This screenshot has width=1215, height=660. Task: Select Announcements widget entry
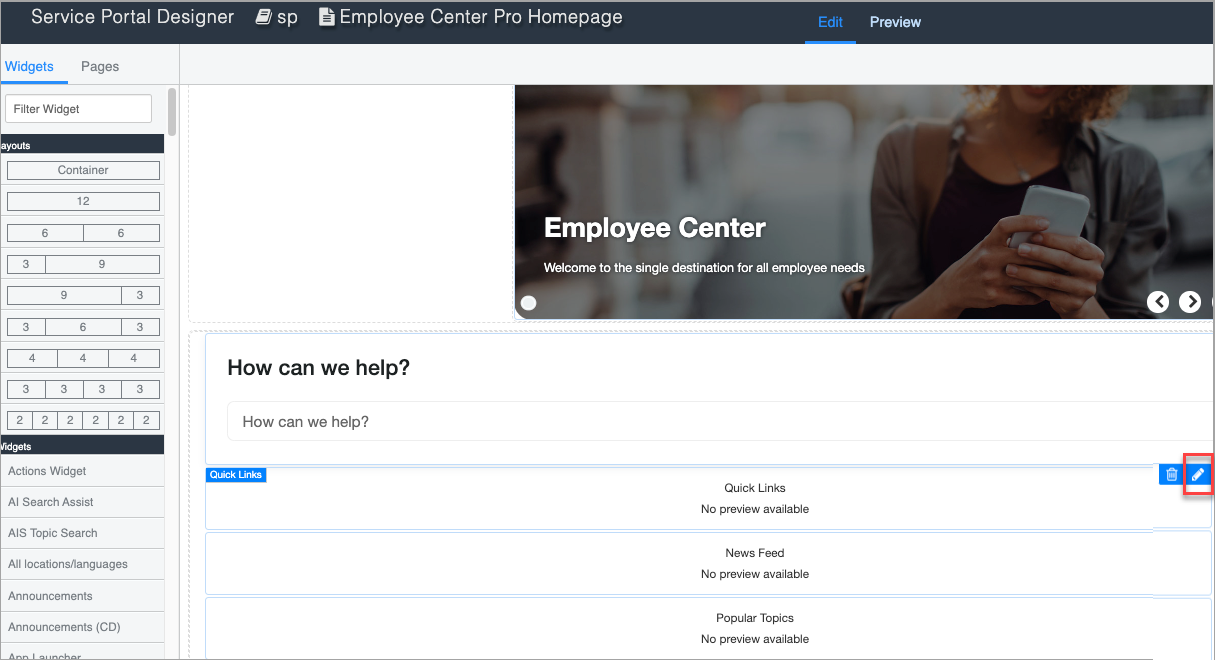click(82, 596)
